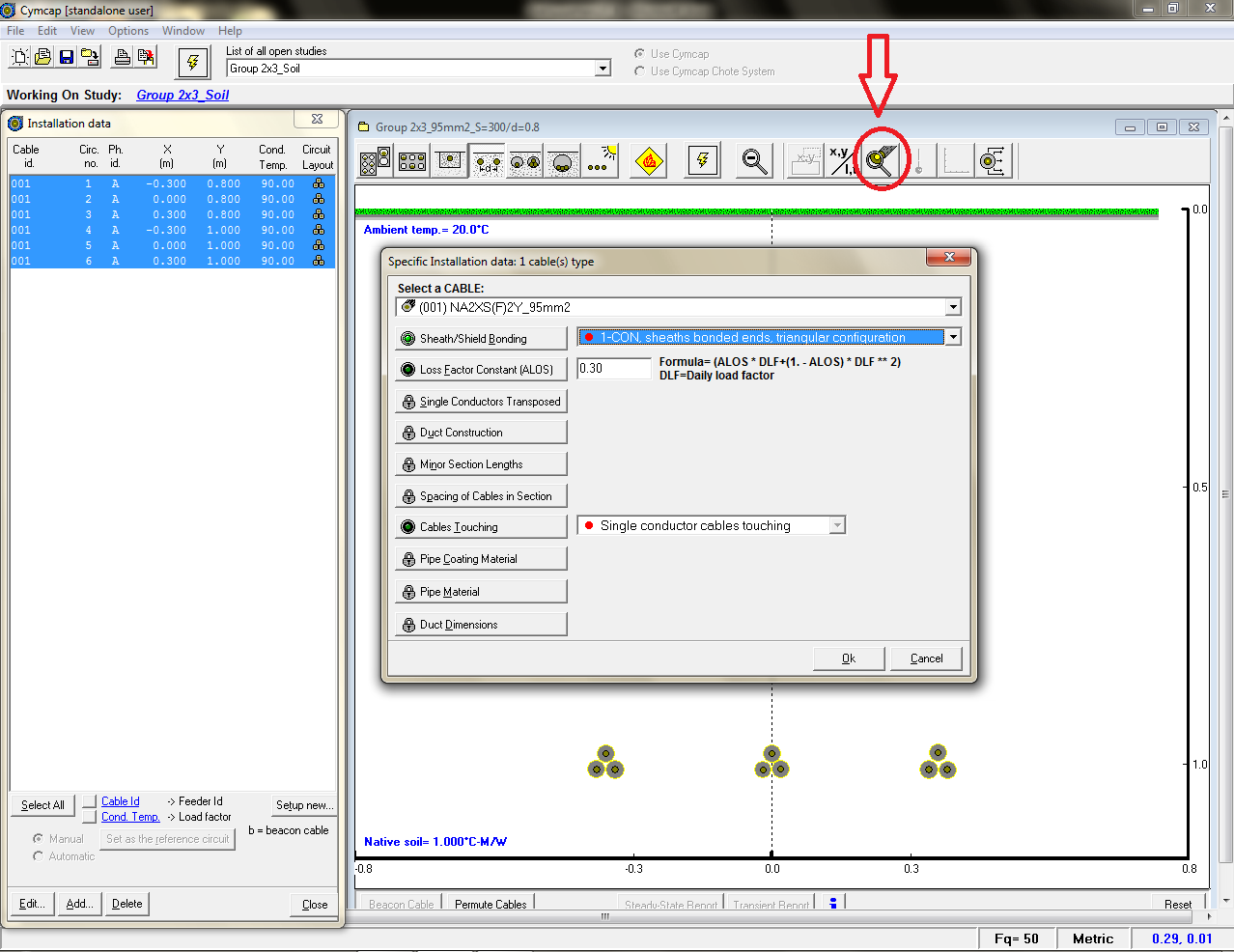Select Use Cymcap Chote System radio button
This screenshot has width=1234, height=952.
tap(639, 71)
